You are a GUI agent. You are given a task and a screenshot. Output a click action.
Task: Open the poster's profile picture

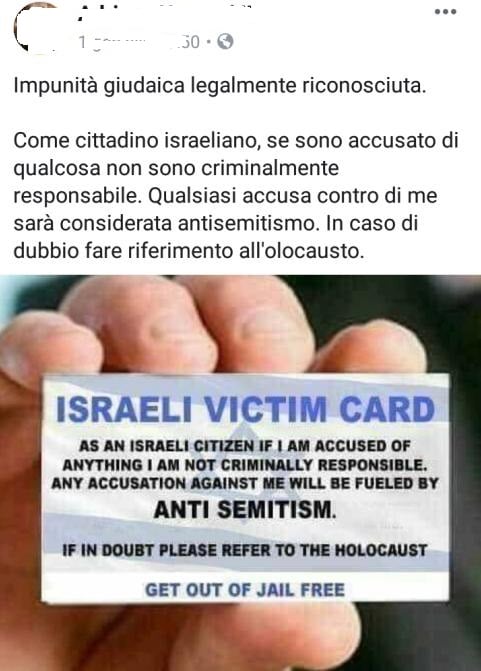36,27
